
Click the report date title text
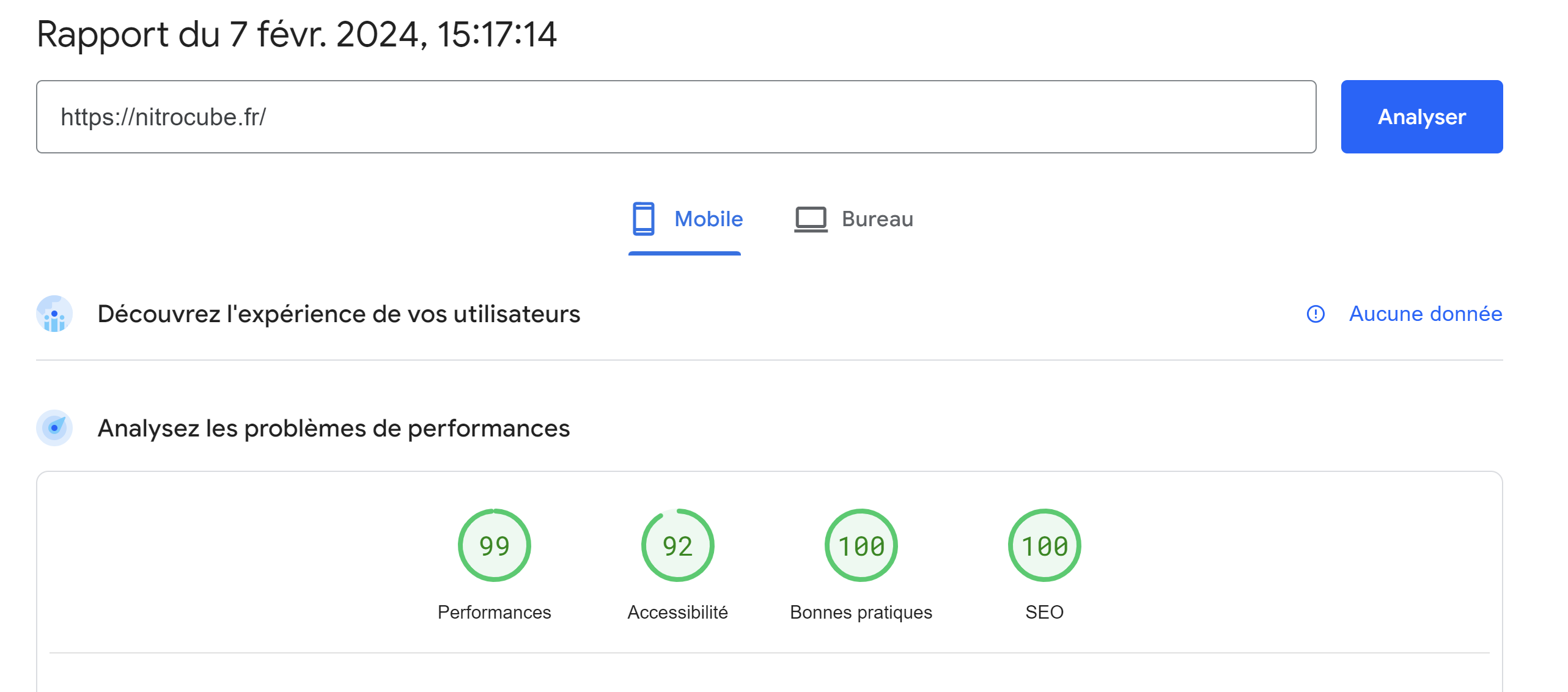[x=296, y=34]
